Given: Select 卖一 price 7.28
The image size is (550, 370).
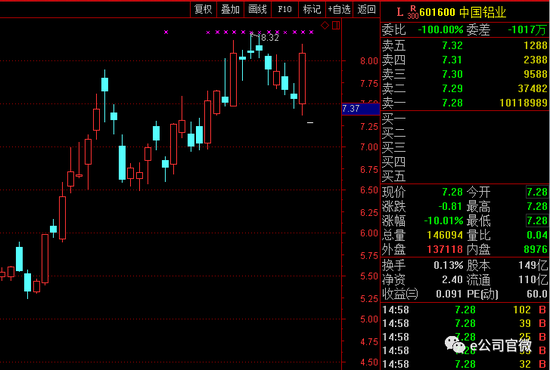Looking at the screenshot, I should point(452,103).
